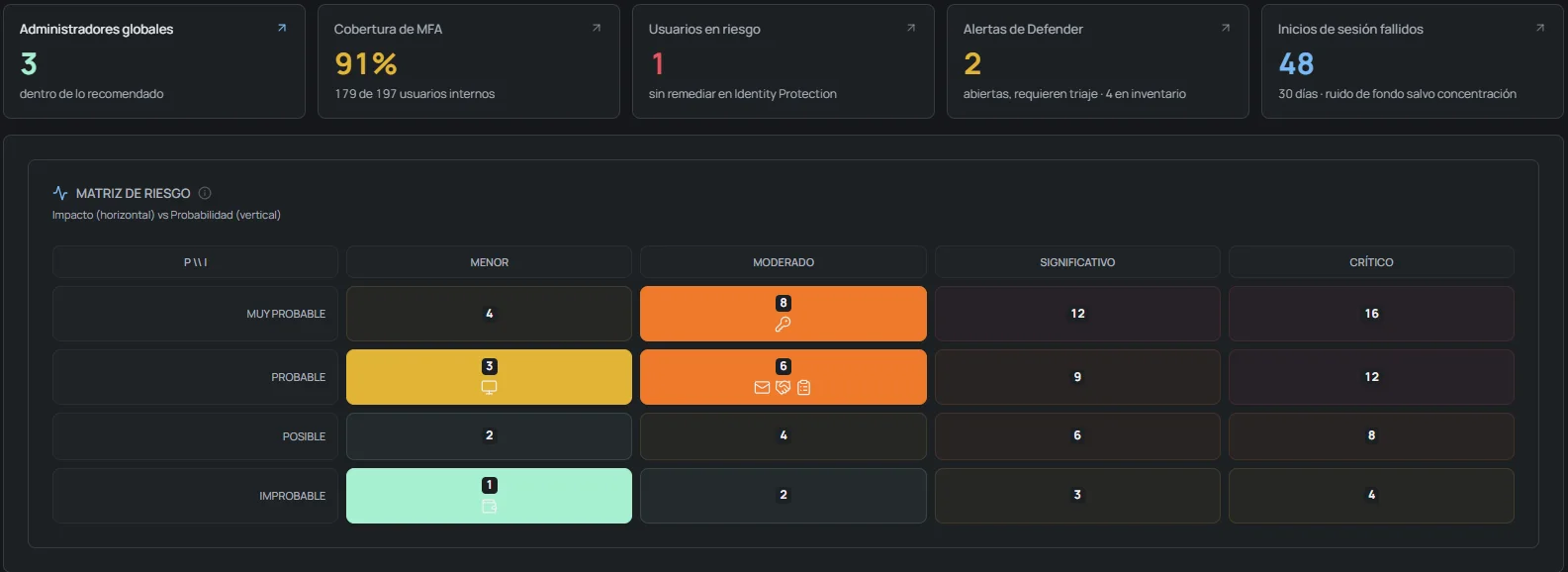
Task: Select the Muy probable / Crítico cell showing 16
Action: 1371,314
